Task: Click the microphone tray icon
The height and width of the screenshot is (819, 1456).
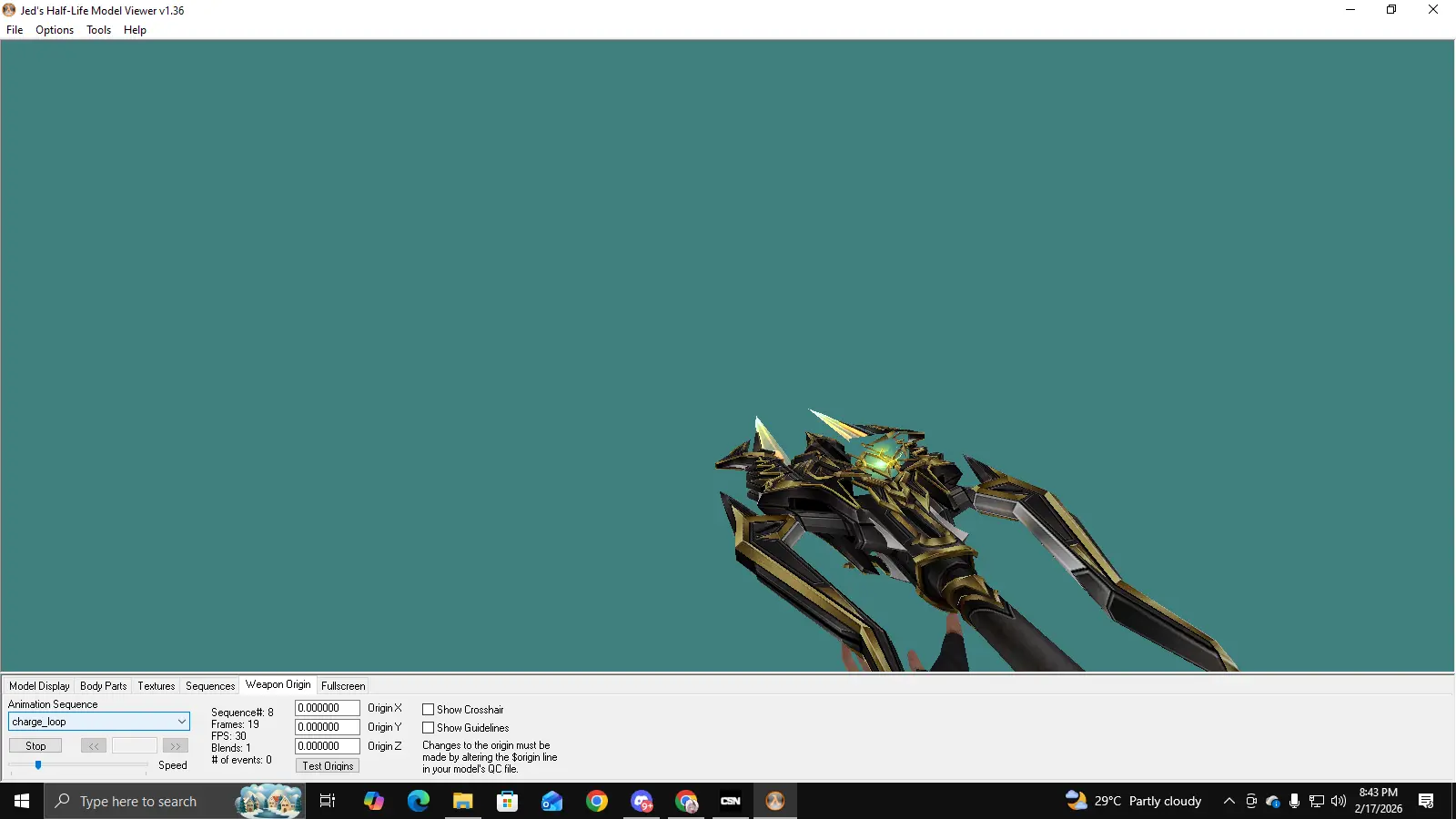Action: (1294, 801)
